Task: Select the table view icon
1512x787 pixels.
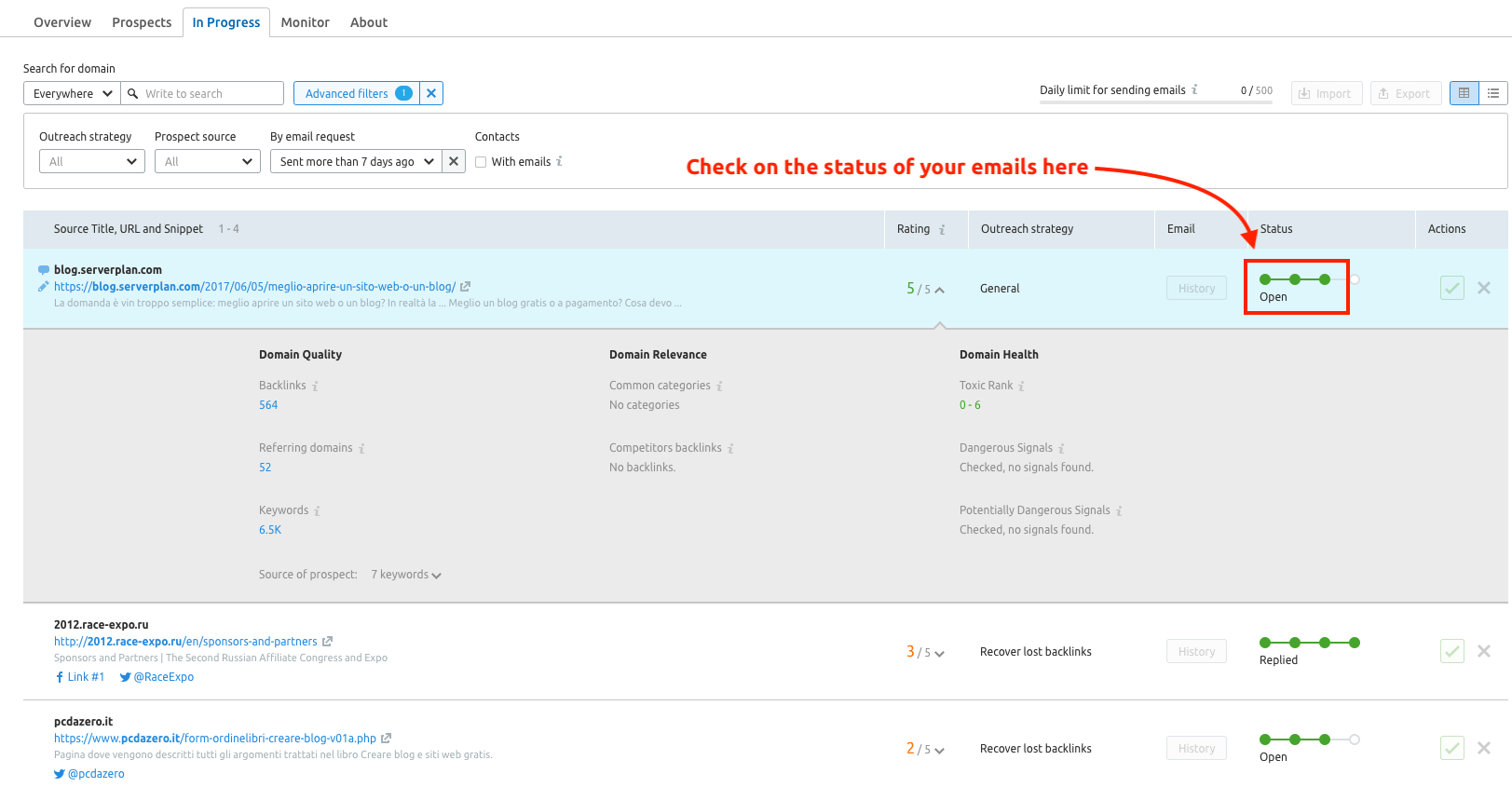Action: tap(1464, 93)
